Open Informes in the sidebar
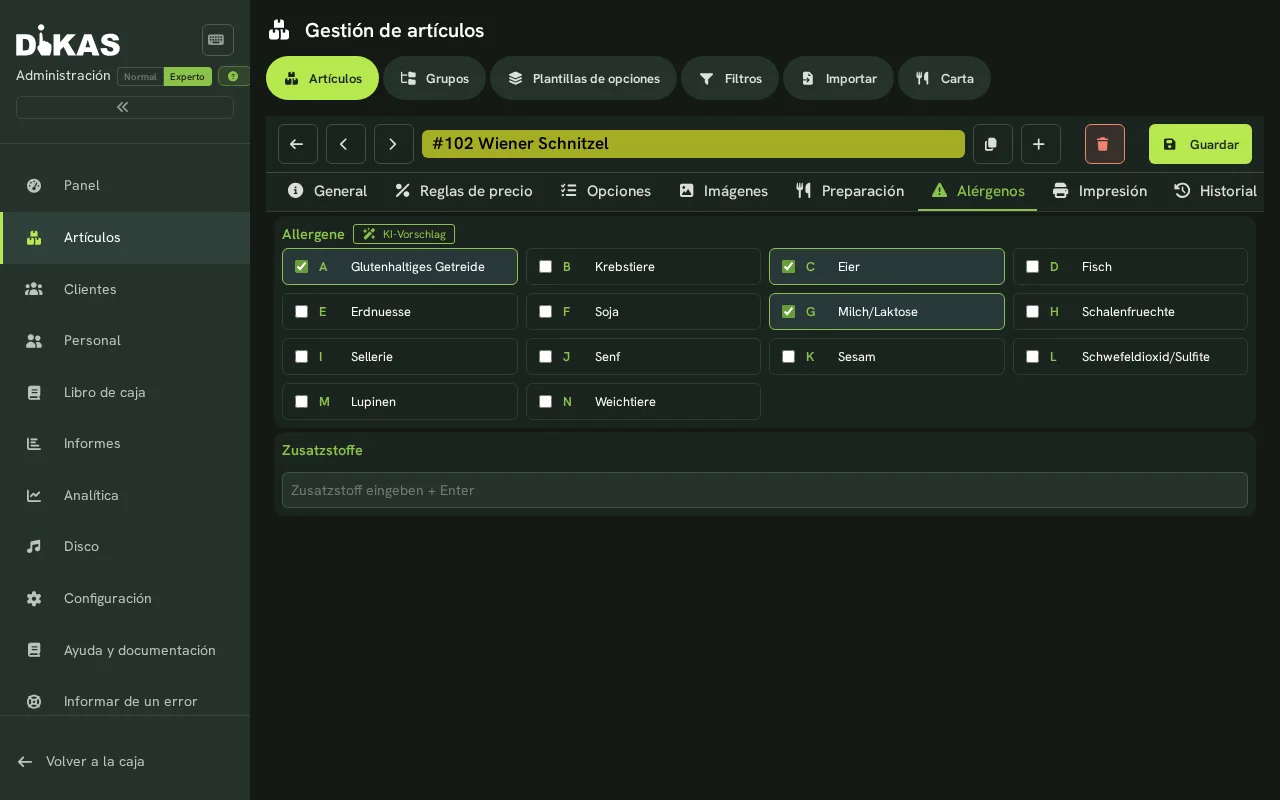Screen dimensions: 1280x800 [125, 443]
